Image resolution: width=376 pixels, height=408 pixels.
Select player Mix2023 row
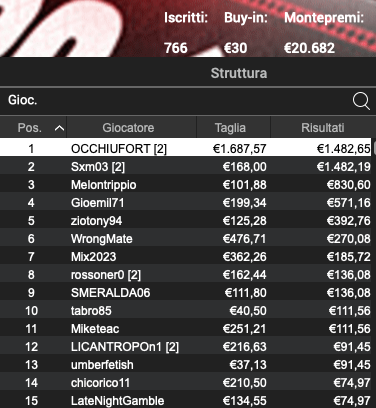pyautogui.click(x=186, y=256)
